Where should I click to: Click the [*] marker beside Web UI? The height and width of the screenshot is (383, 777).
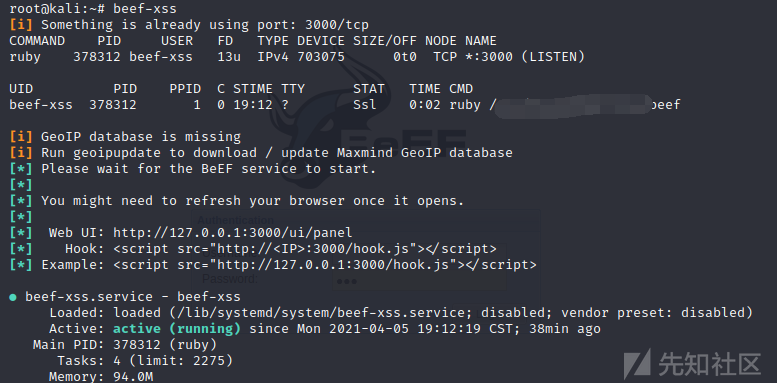click(21, 233)
